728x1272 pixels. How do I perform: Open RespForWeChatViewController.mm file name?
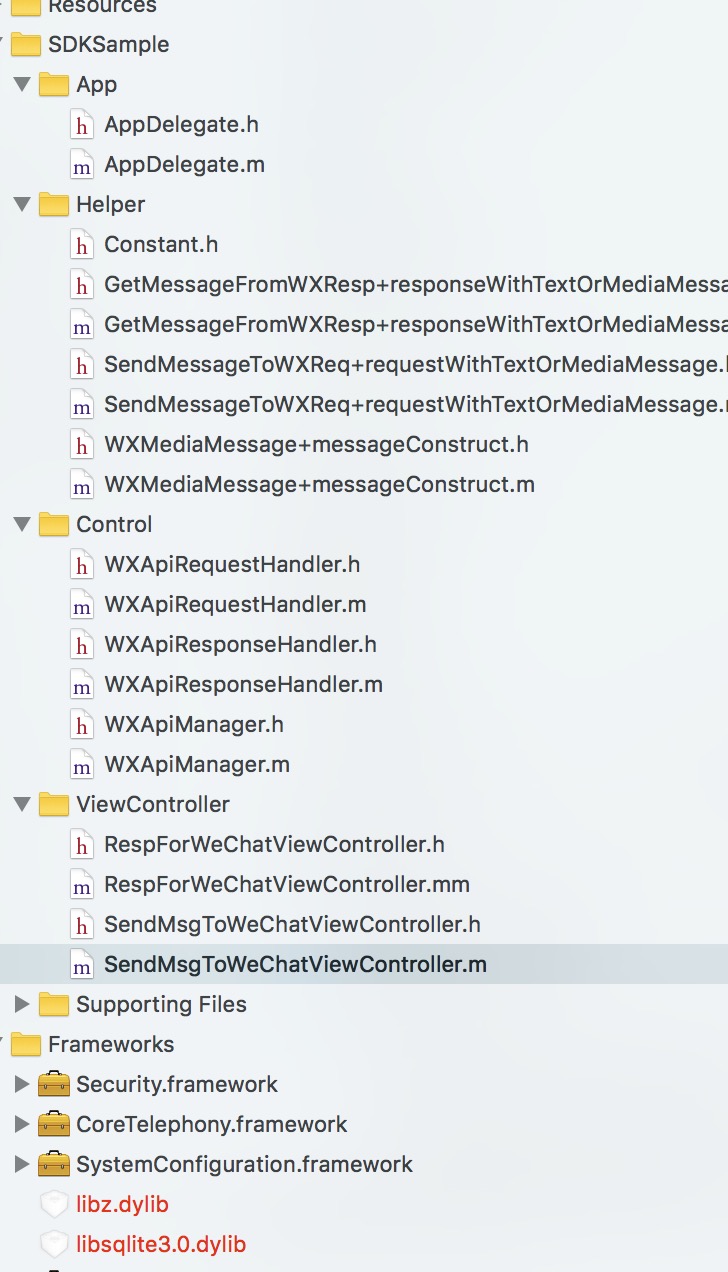287,885
